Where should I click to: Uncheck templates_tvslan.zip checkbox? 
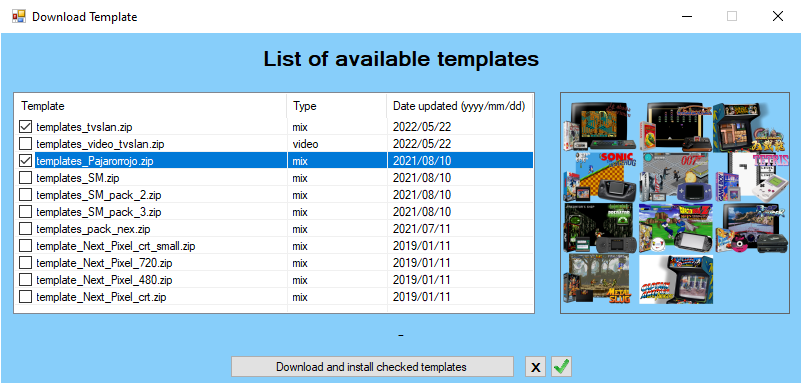pyautogui.click(x=25, y=126)
